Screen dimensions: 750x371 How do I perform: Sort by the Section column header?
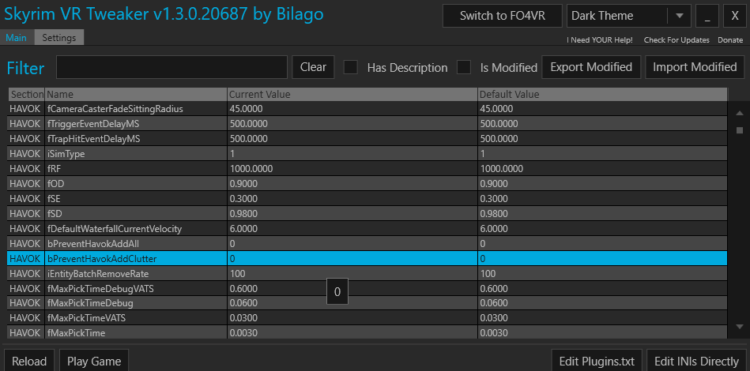pos(26,94)
